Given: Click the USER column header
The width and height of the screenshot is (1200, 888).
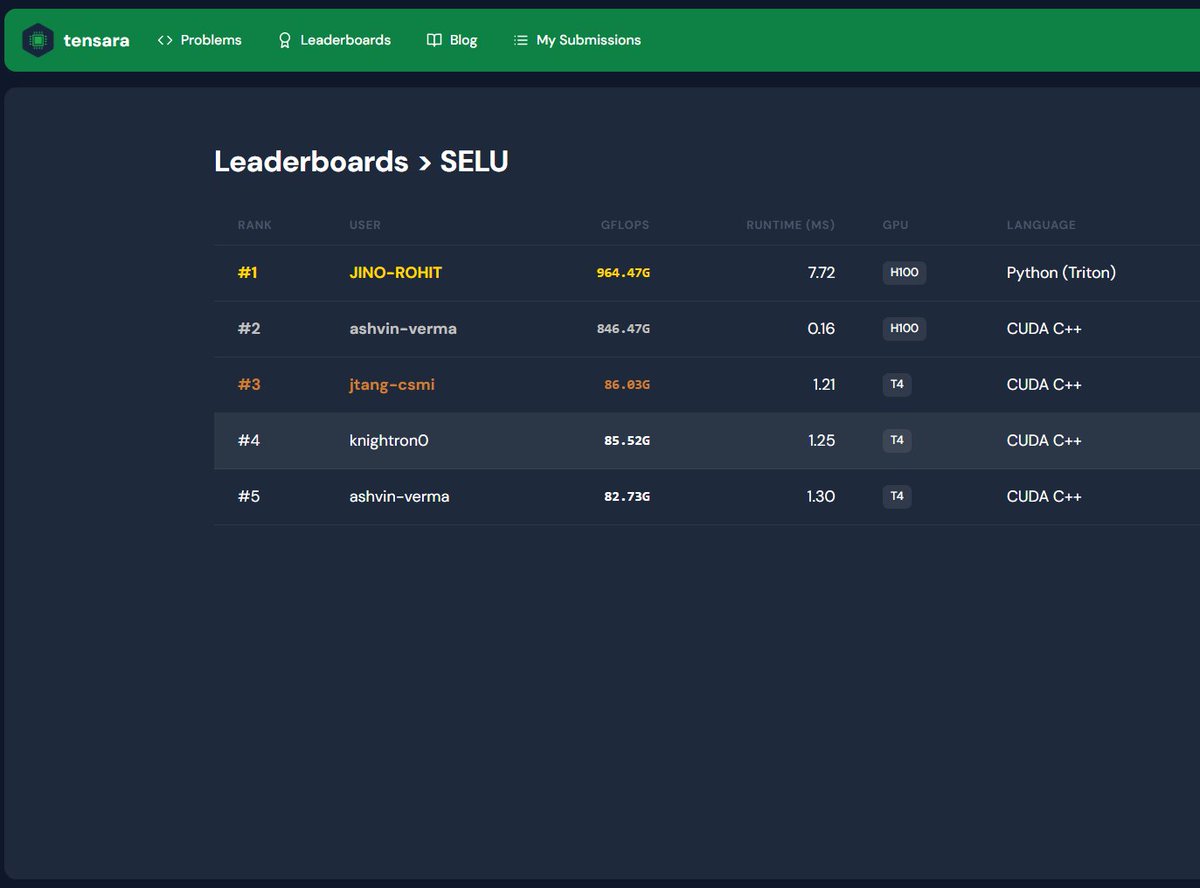Looking at the screenshot, I should click(x=365, y=225).
